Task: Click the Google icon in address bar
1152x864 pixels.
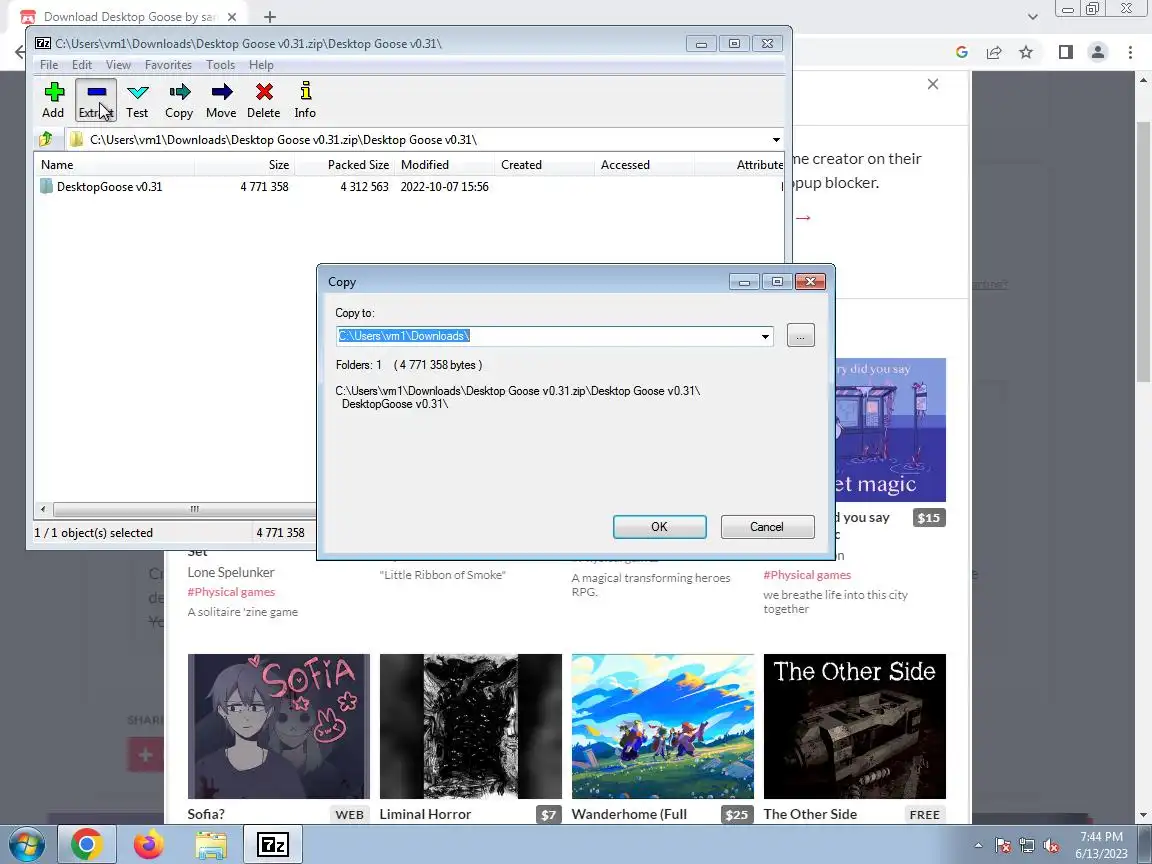Action: coord(962,52)
